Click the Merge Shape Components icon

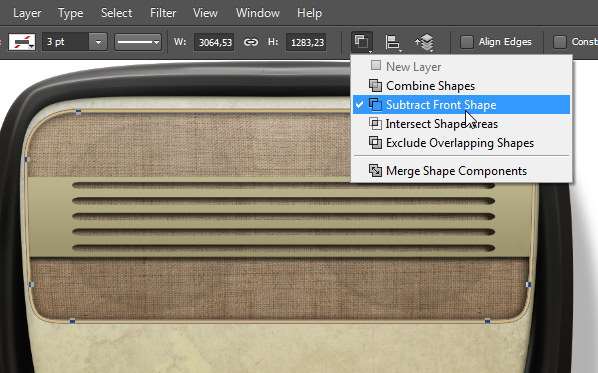point(375,170)
